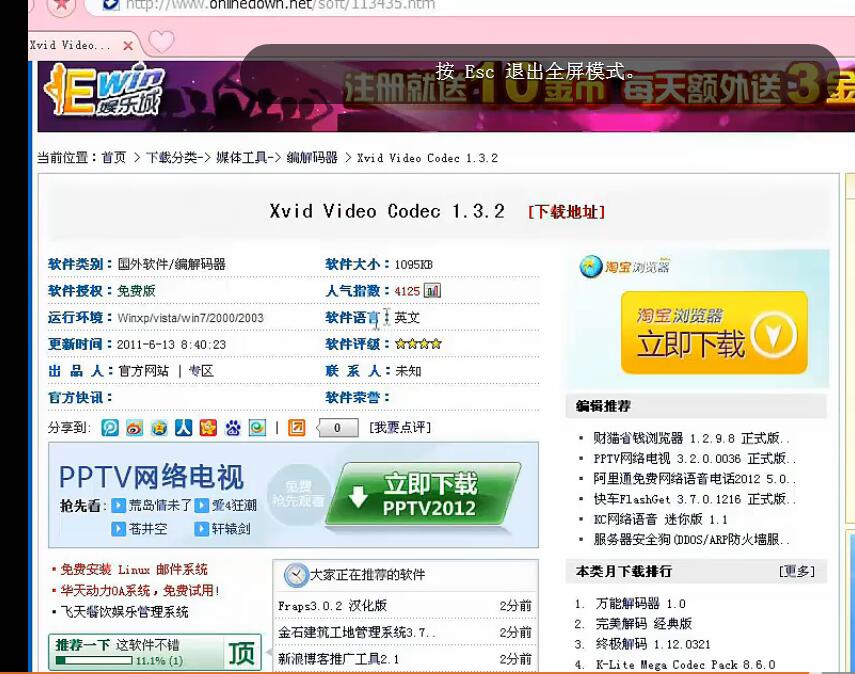855x674 pixels.
Task: Open a new tab with the heart button
Action: click(x=161, y=42)
